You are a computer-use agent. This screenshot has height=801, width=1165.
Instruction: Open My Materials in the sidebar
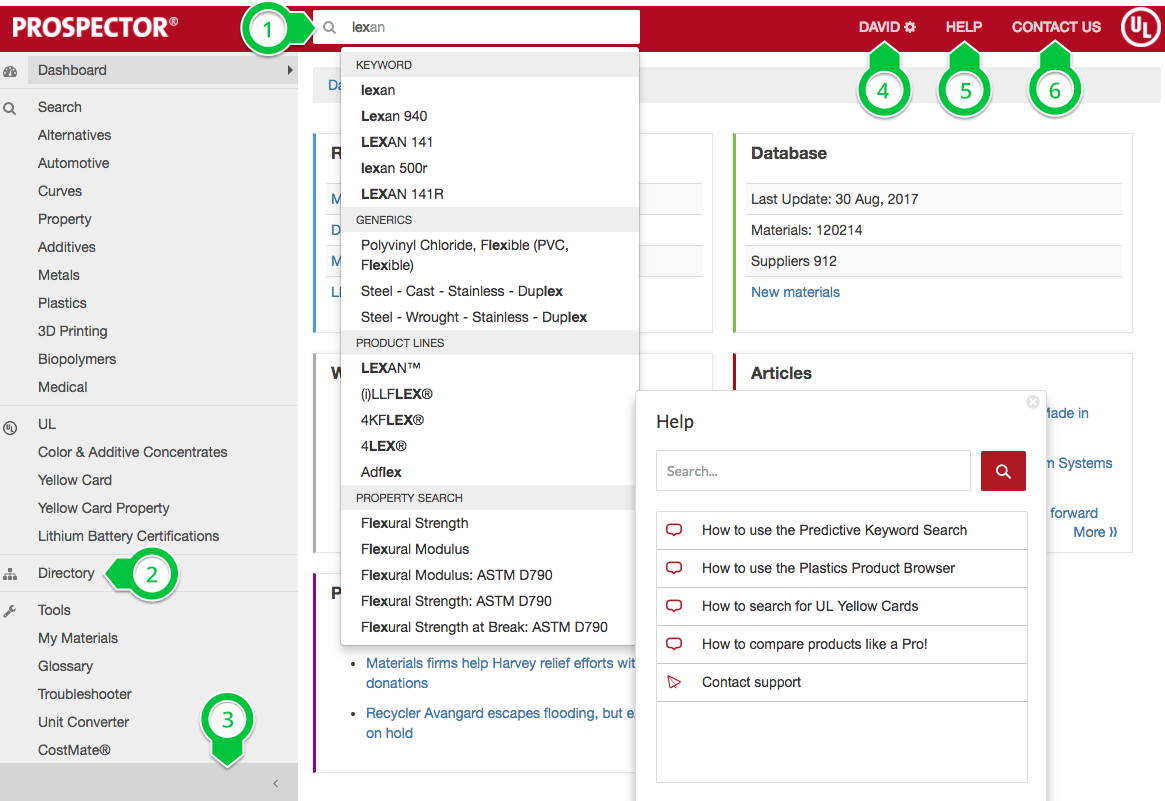[77, 638]
